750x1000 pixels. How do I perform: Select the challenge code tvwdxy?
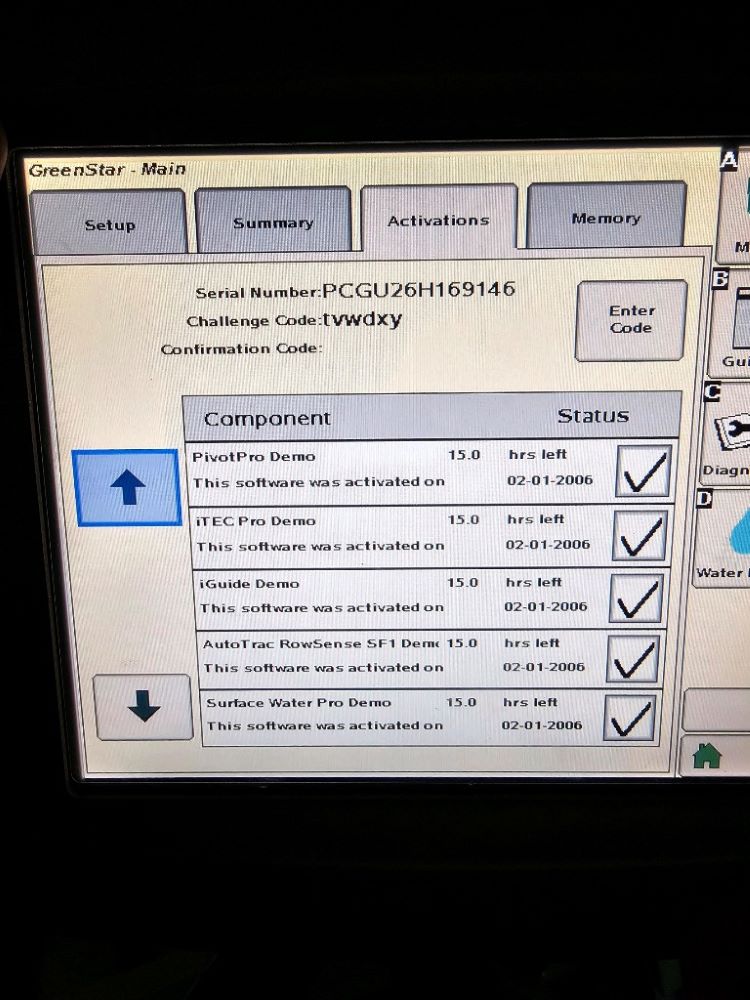pos(362,318)
